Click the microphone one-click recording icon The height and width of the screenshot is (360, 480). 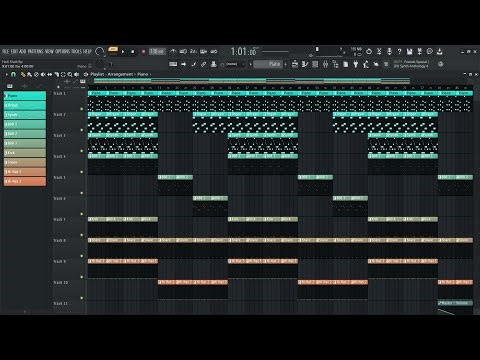389,51
